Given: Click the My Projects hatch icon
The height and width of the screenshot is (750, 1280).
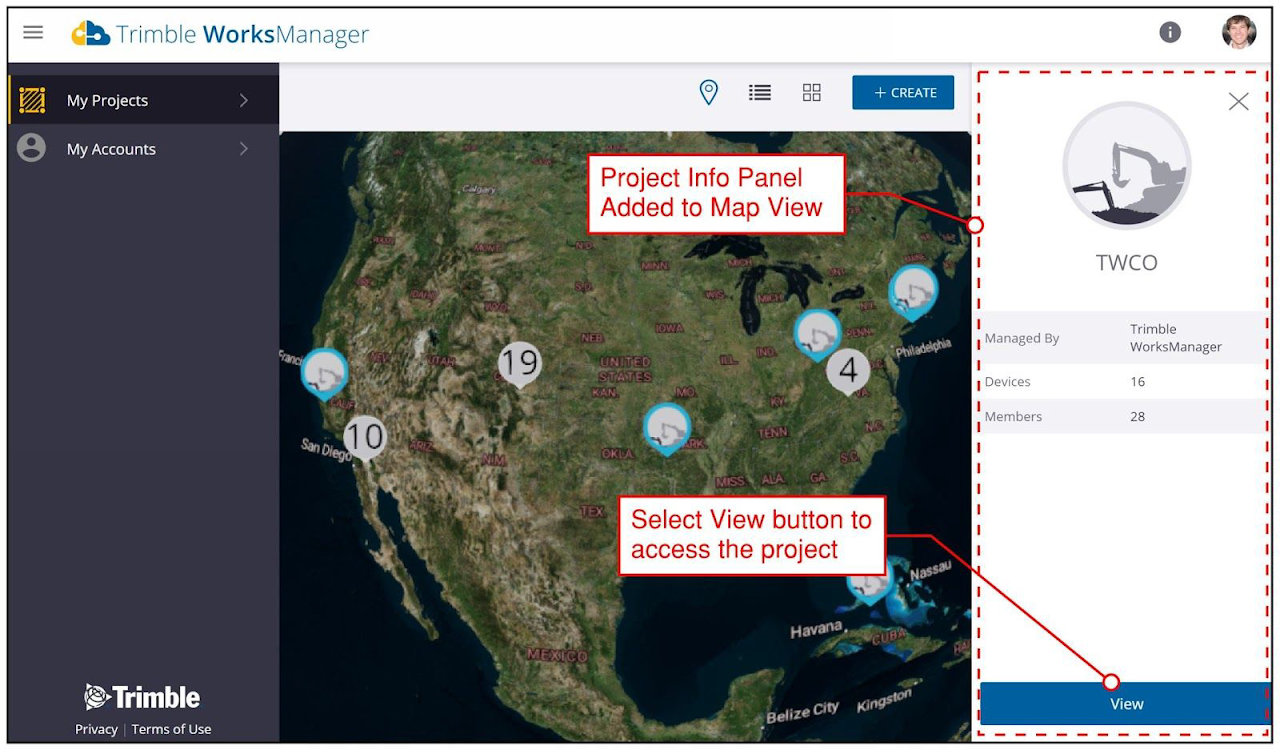Looking at the screenshot, I should coord(32,100).
